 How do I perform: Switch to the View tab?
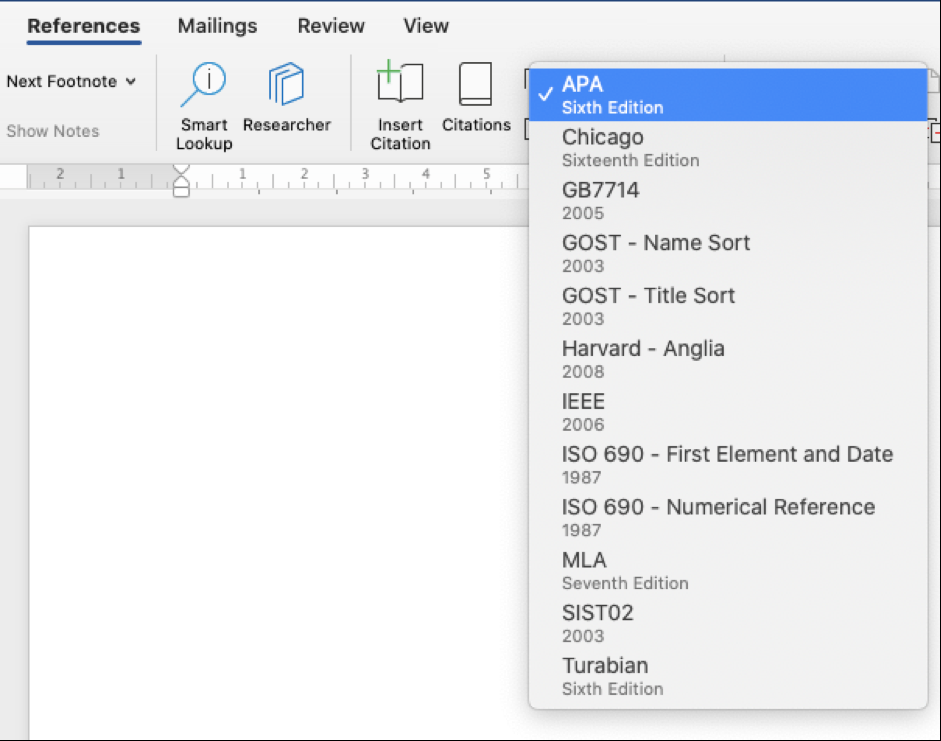(425, 26)
